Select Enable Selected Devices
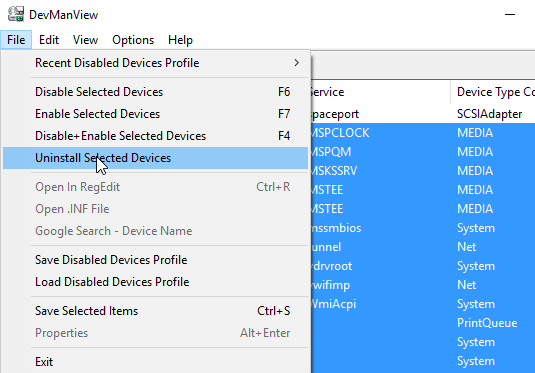 pos(155,114)
